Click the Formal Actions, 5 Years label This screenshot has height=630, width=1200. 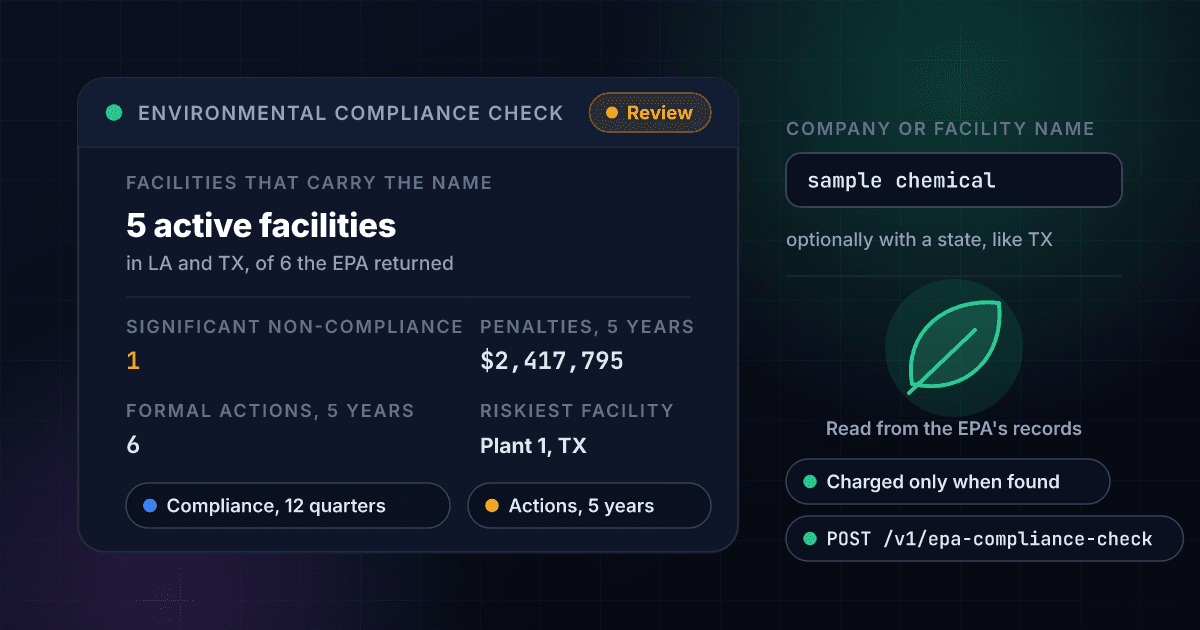click(270, 411)
